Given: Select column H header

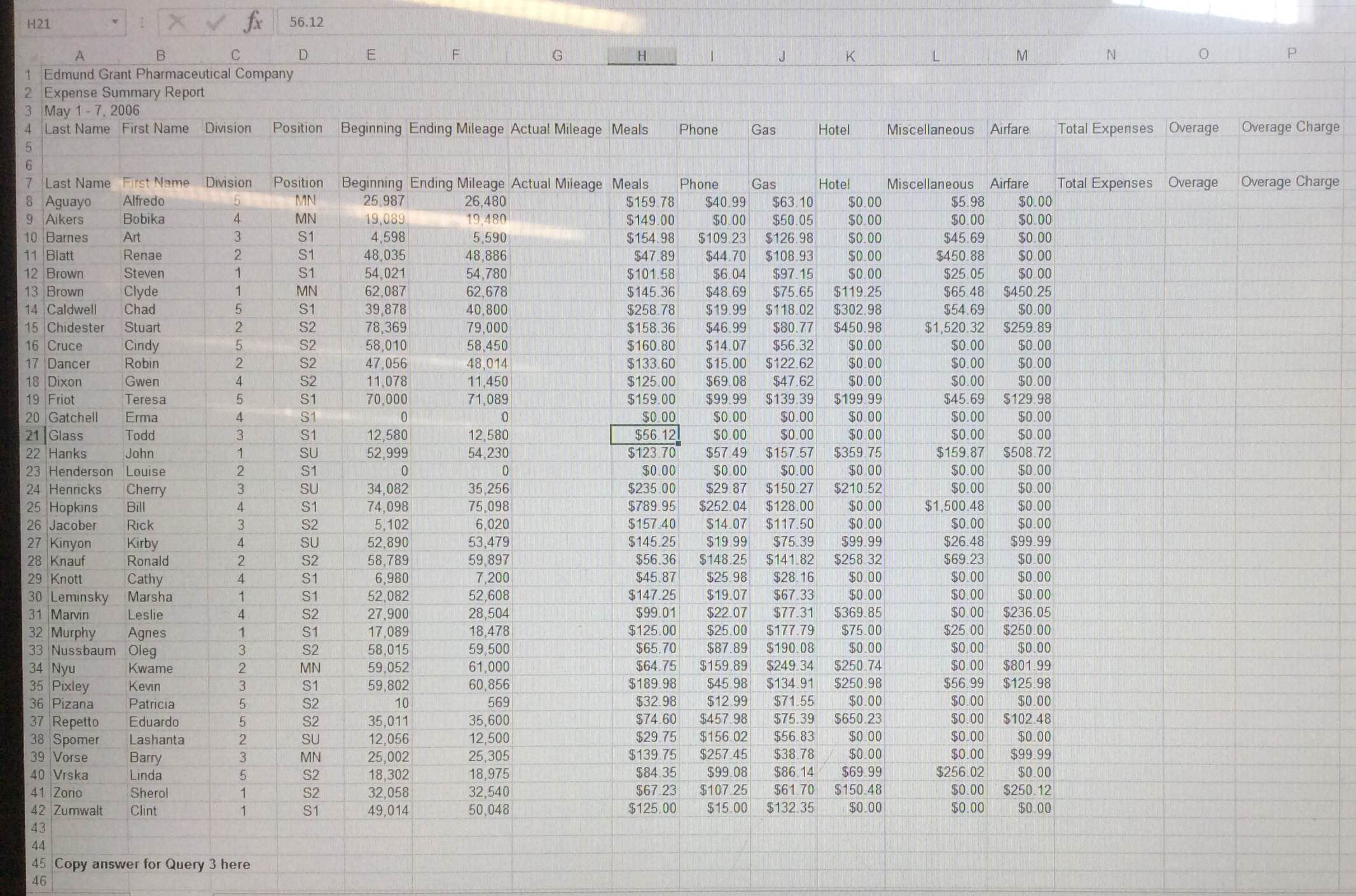Looking at the screenshot, I should click(641, 56).
